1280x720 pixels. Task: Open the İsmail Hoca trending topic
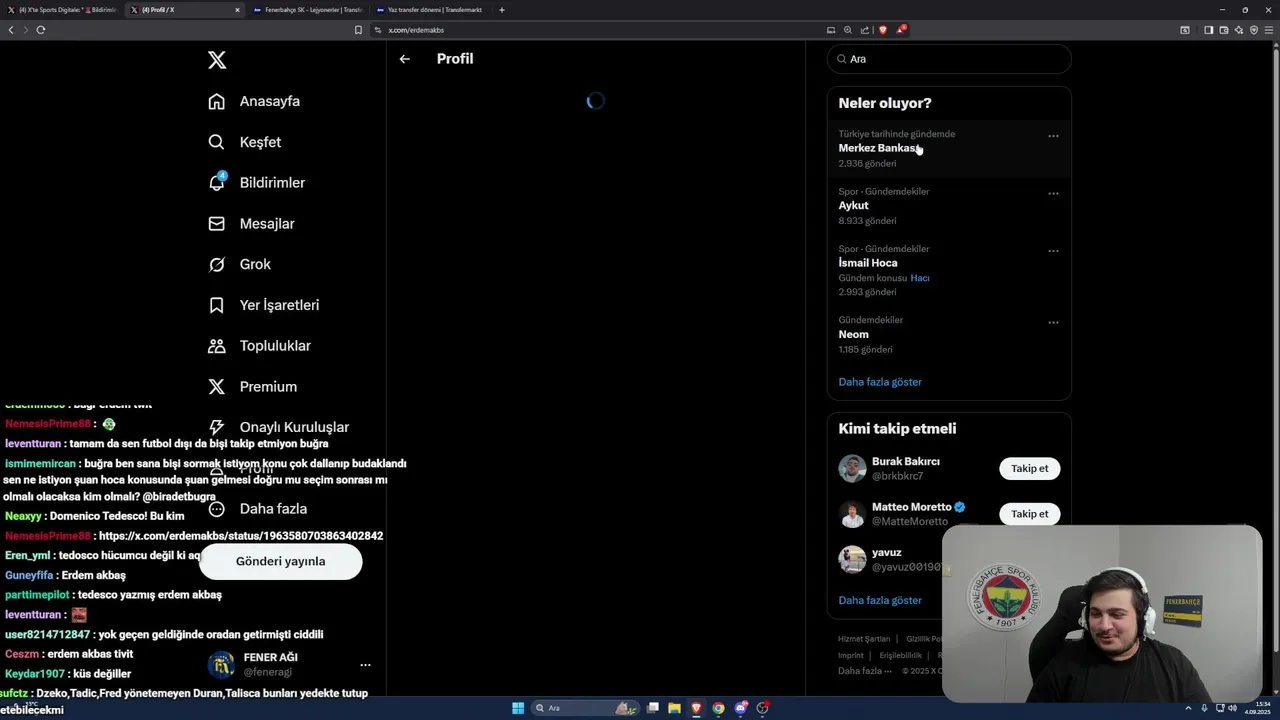[x=949, y=270]
